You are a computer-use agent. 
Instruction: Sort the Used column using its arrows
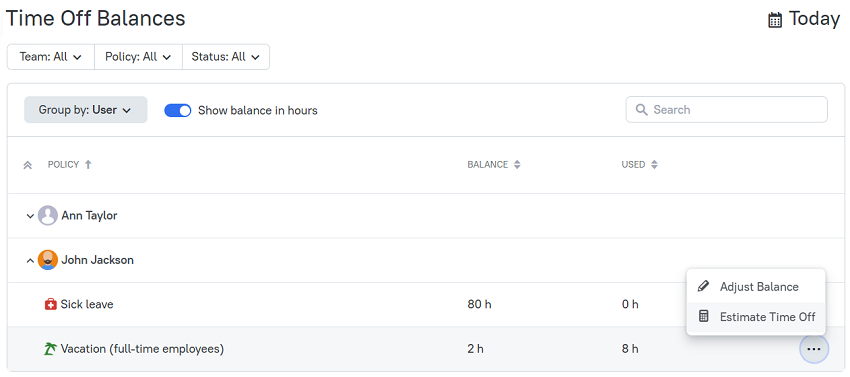click(x=654, y=164)
